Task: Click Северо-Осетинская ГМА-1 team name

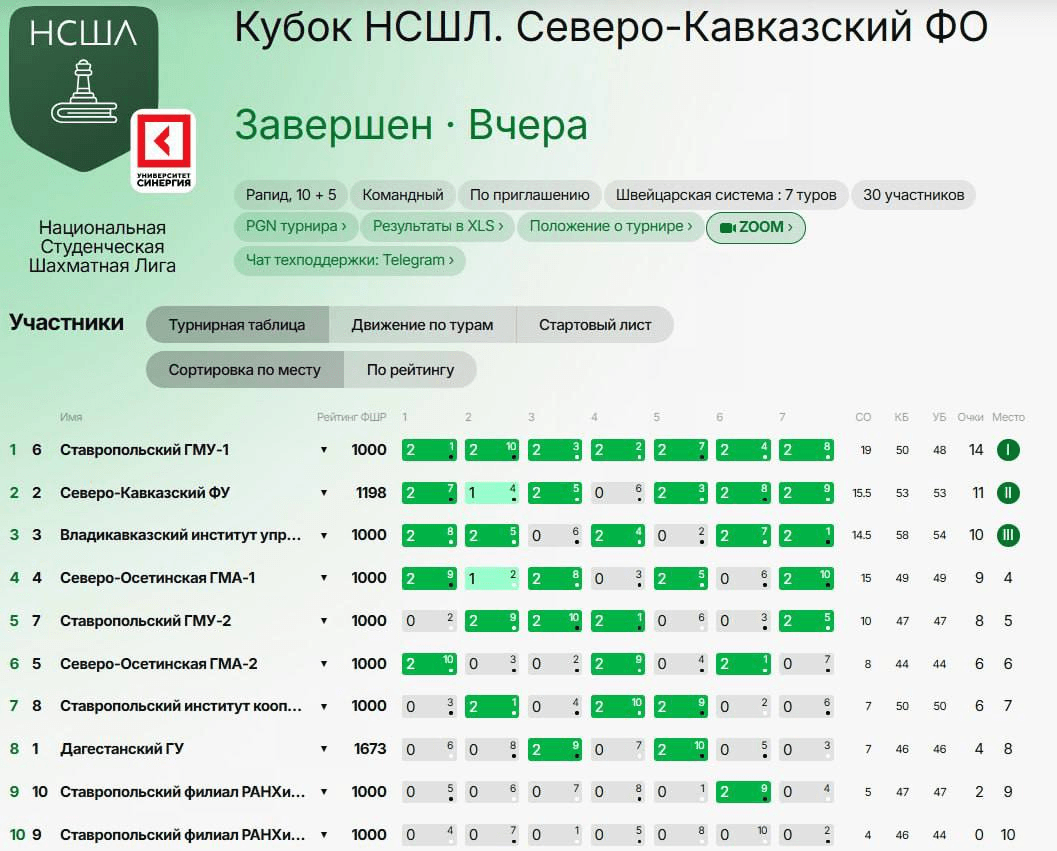Action: click(x=158, y=578)
